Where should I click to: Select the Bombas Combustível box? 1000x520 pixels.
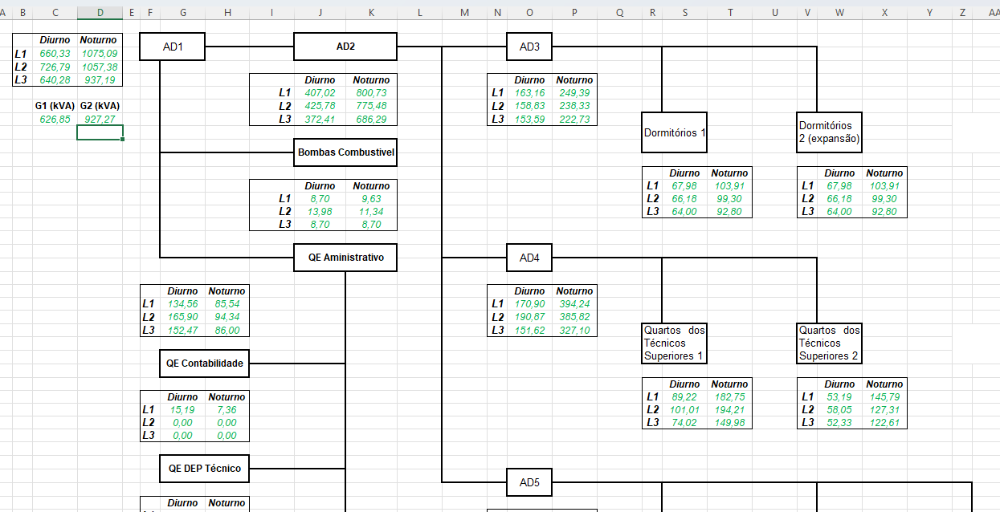(345, 153)
